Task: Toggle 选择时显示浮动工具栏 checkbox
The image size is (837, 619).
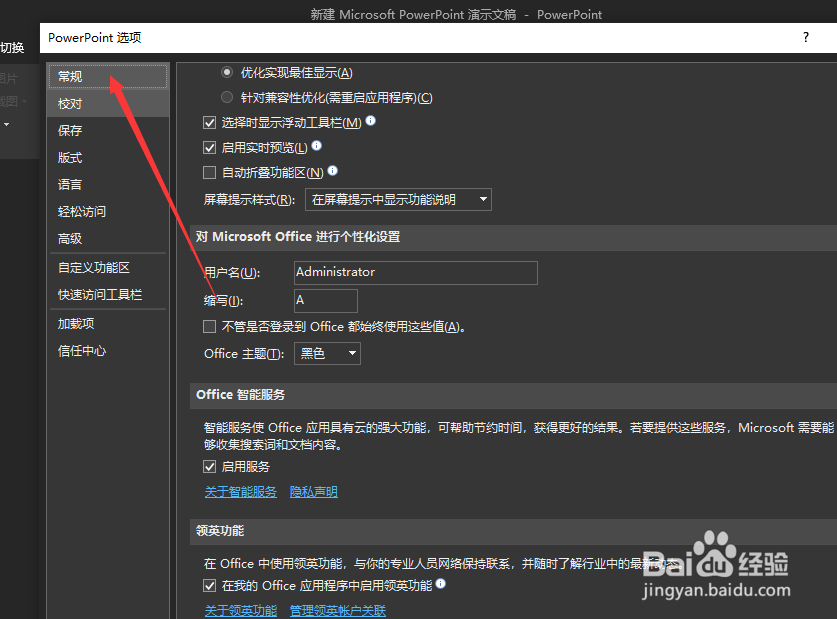Action: [209, 123]
